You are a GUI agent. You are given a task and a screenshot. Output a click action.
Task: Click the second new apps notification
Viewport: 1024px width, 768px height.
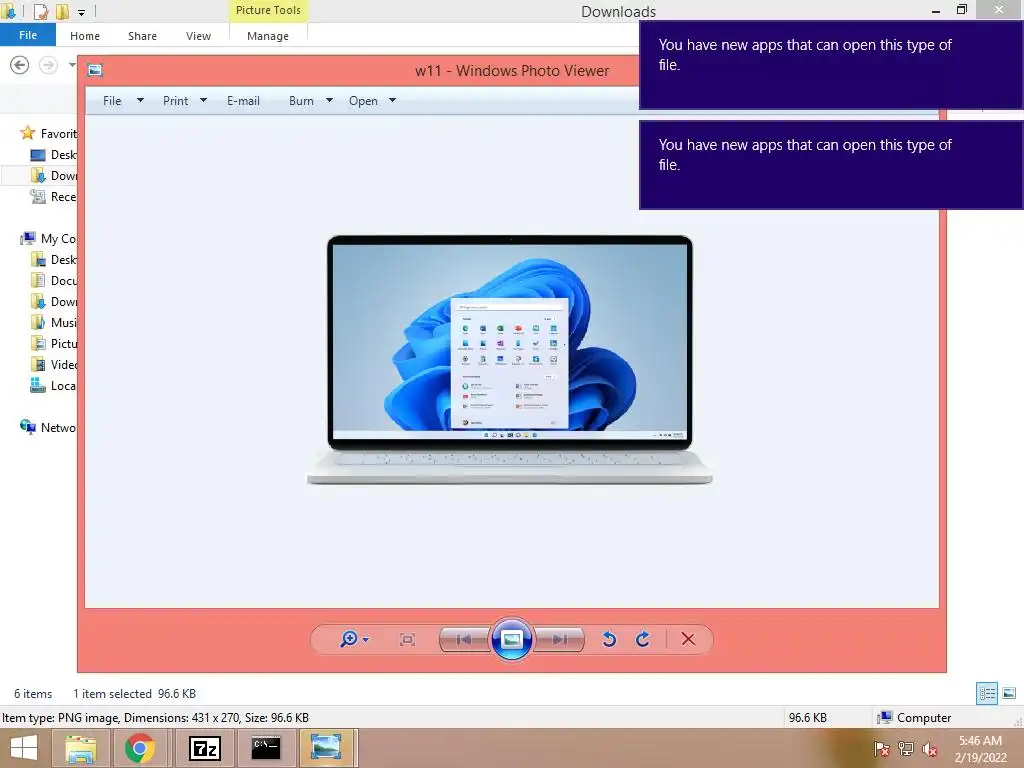[x=831, y=165]
